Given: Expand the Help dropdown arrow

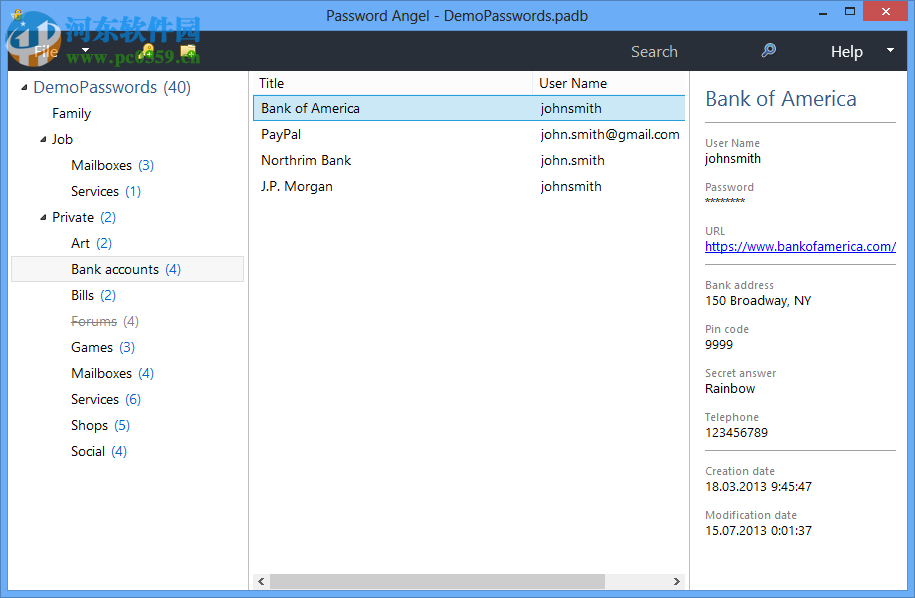Looking at the screenshot, I should [889, 50].
